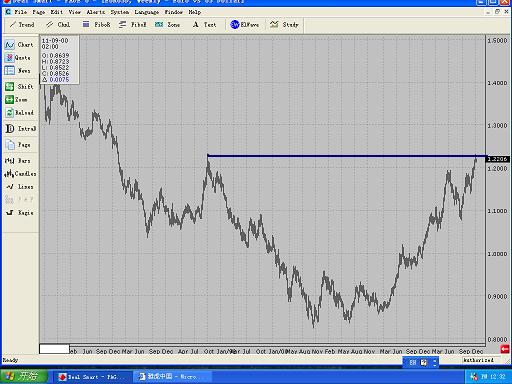Open the Language menu
The image size is (512, 384).
tap(147, 12)
